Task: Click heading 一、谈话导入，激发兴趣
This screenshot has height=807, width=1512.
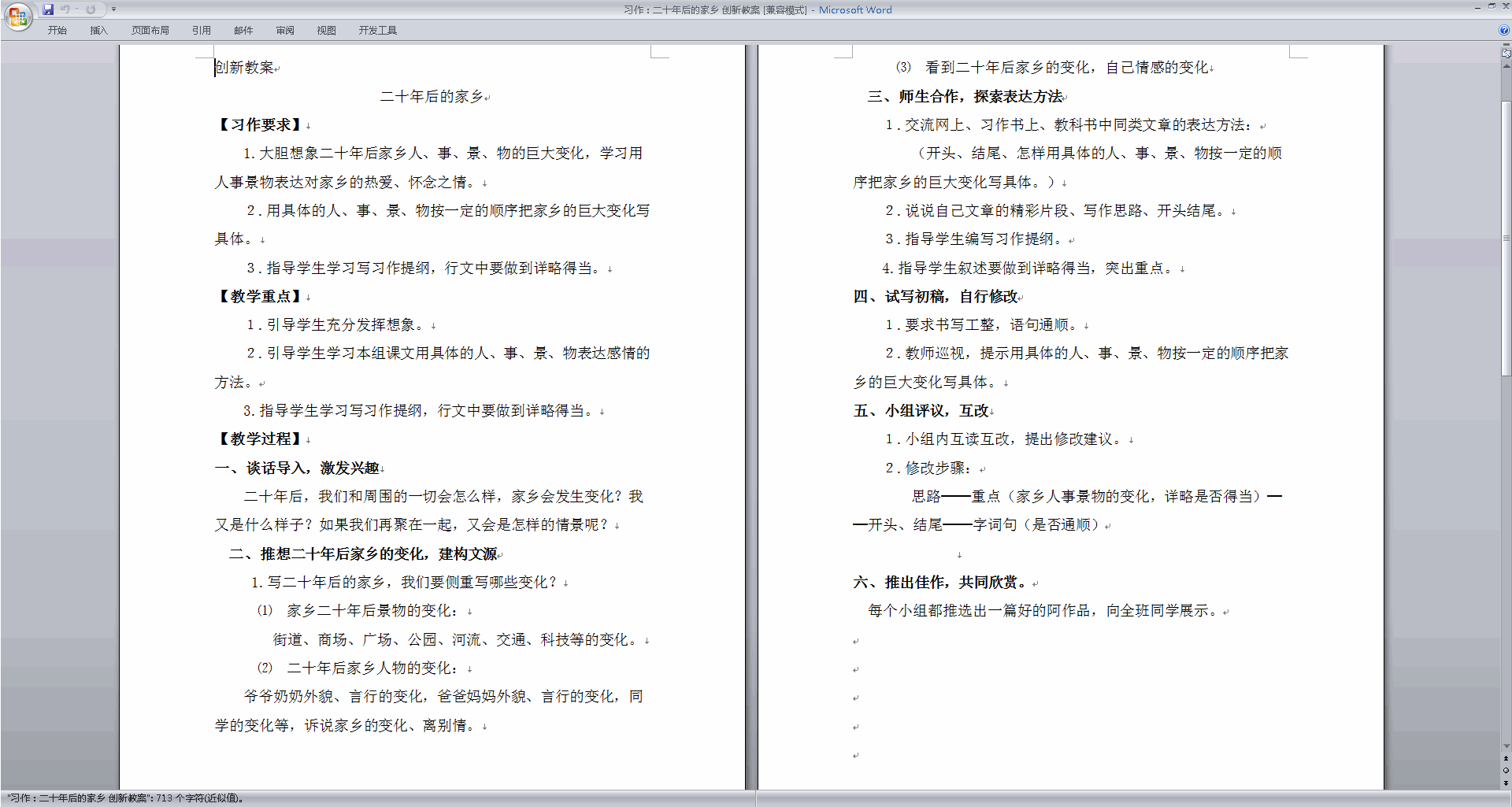Action: click(x=297, y=468)
